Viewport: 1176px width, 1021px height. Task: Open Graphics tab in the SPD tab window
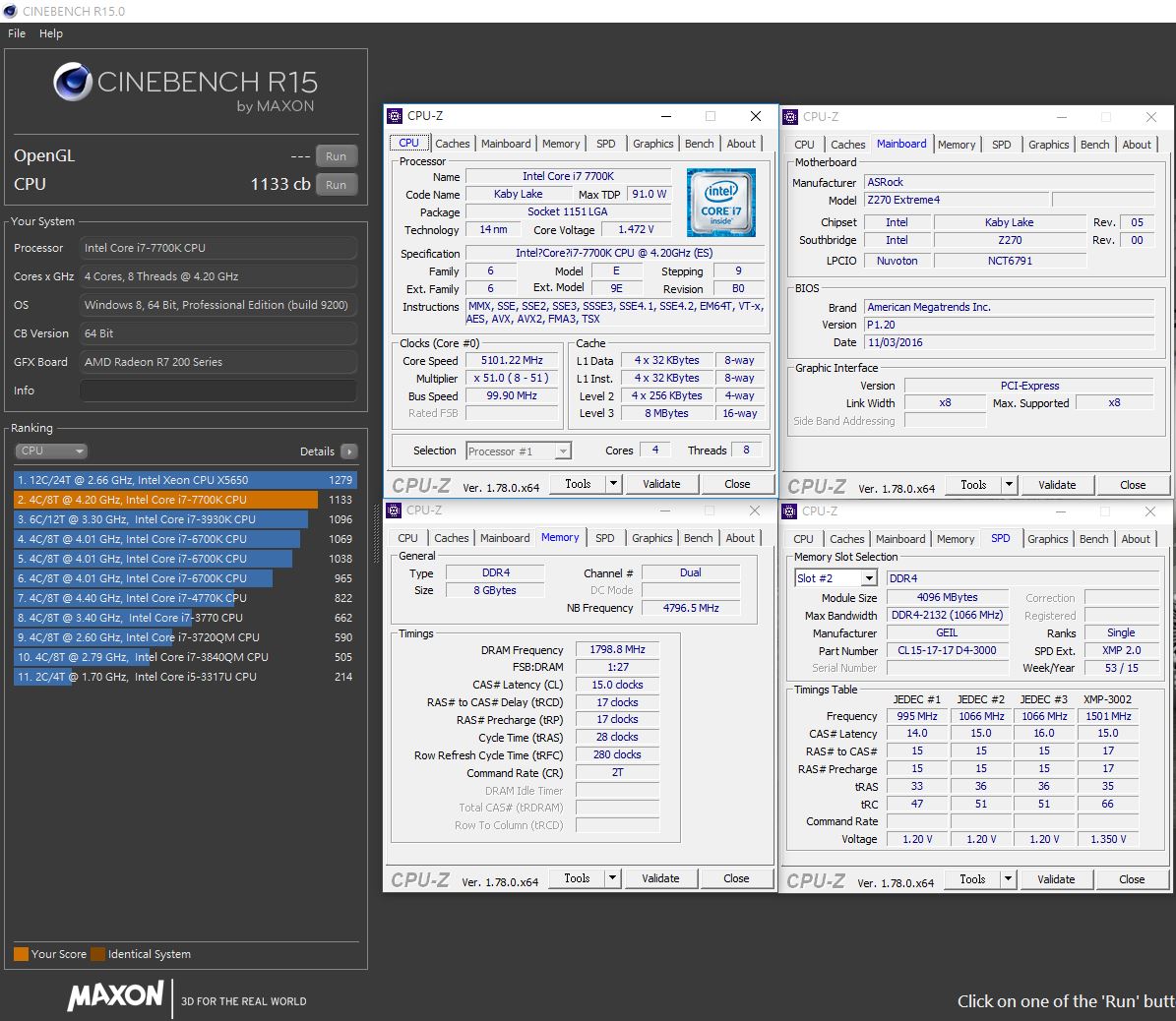pos(1048,539)
